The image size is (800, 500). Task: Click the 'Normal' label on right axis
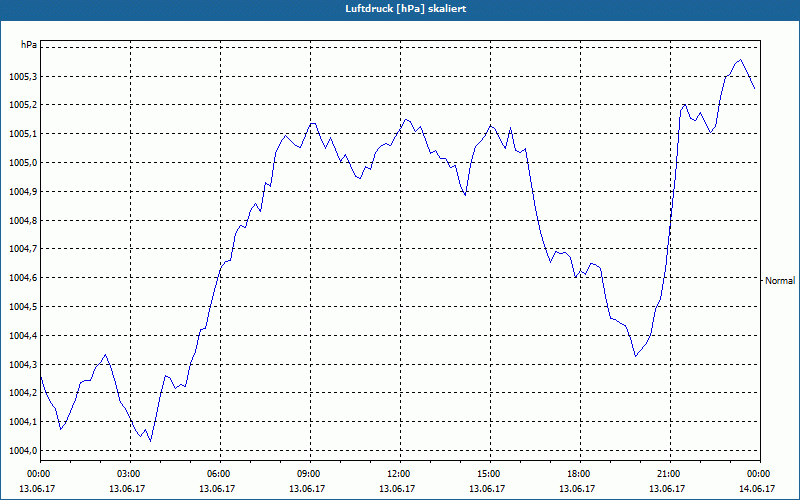(780, 281)
